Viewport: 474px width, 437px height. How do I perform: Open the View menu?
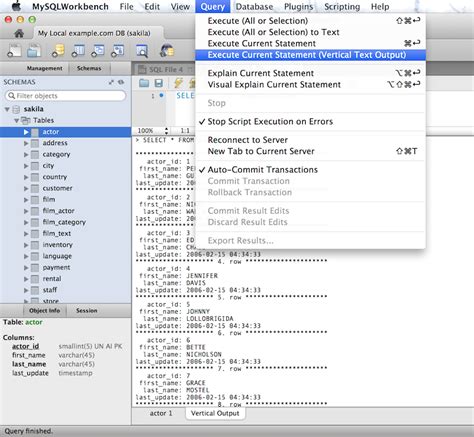pos(180,6)
